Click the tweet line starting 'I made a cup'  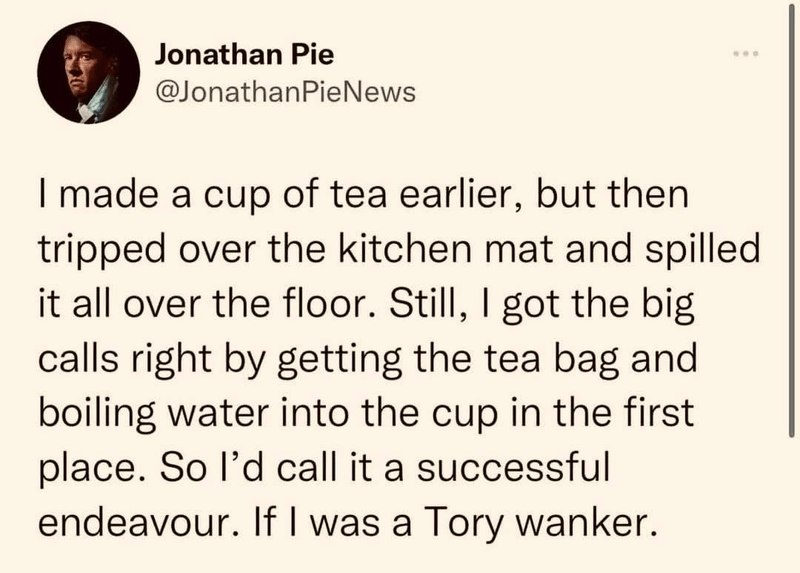click(x=364, y=195)
